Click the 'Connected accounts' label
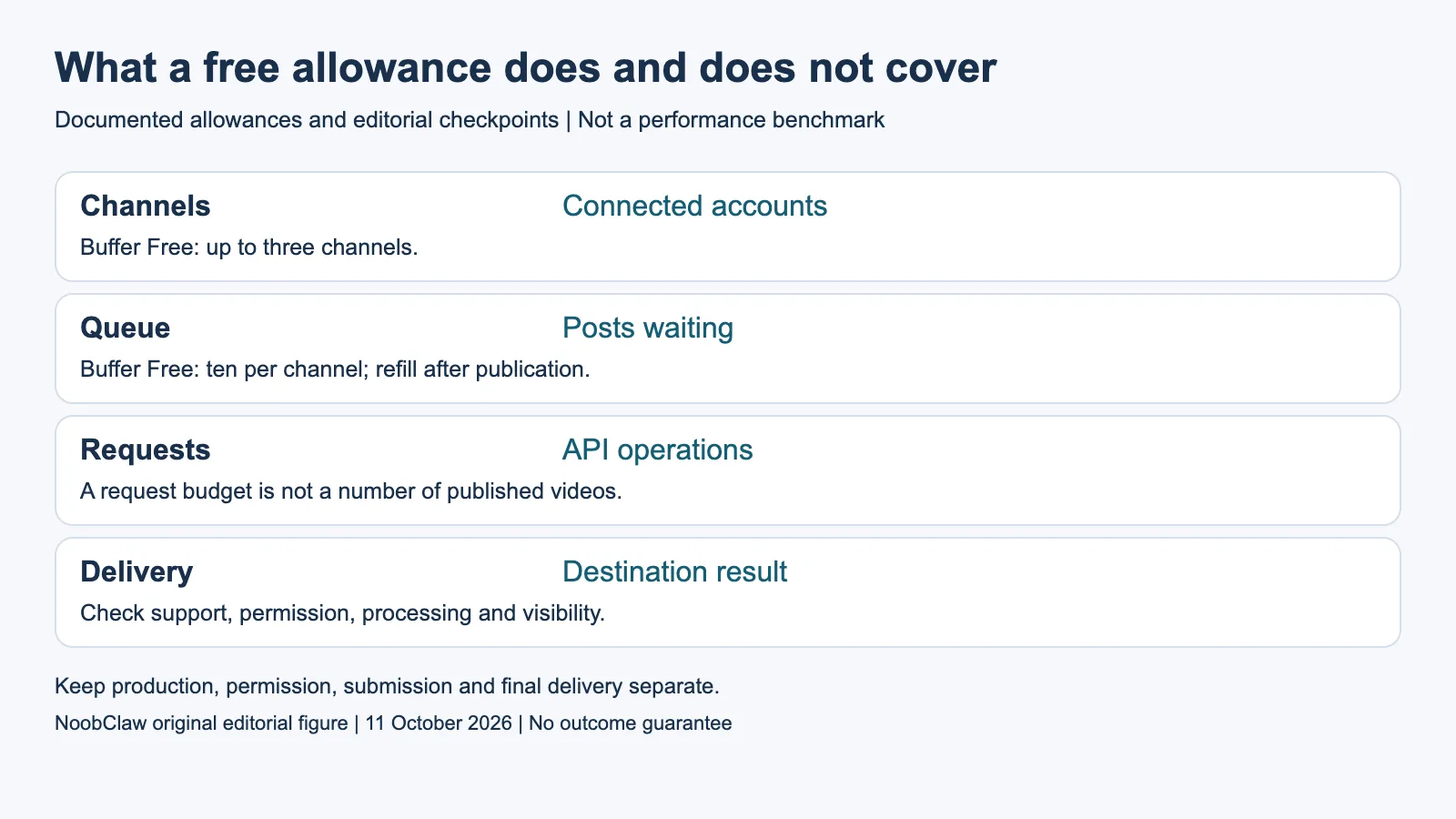 click(x=694, y=206)
